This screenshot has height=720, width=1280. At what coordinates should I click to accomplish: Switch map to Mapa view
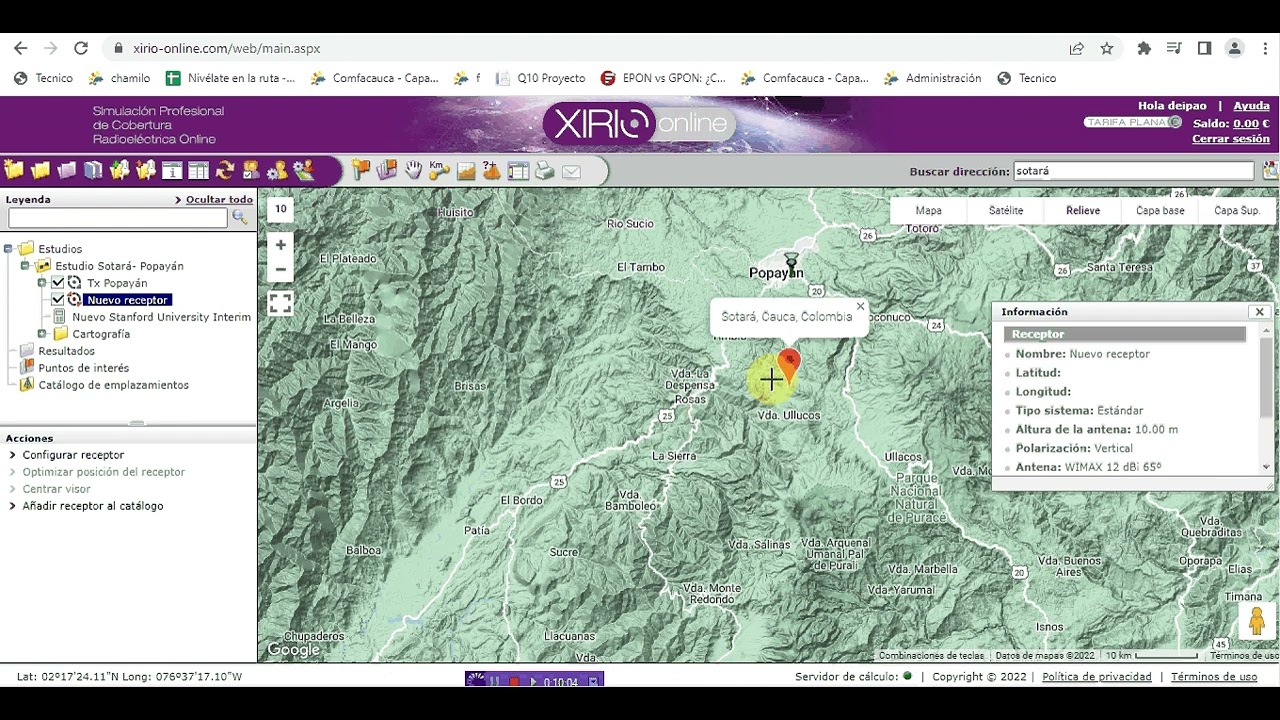(928, 210)
